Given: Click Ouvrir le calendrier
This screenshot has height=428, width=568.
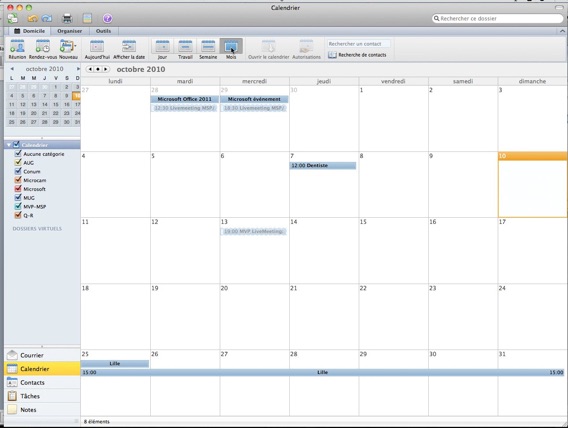Looking at the screenshot, I should (268, 50).
